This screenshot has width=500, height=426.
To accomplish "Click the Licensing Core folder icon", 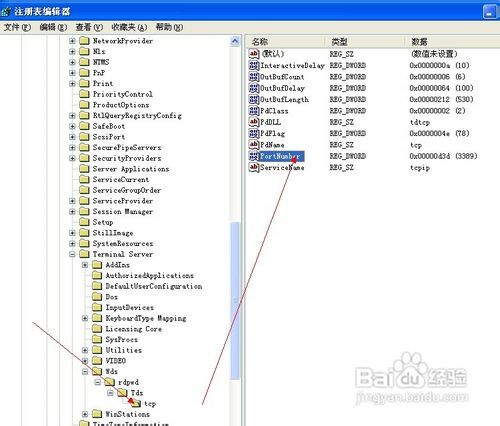I will [97, 329].
